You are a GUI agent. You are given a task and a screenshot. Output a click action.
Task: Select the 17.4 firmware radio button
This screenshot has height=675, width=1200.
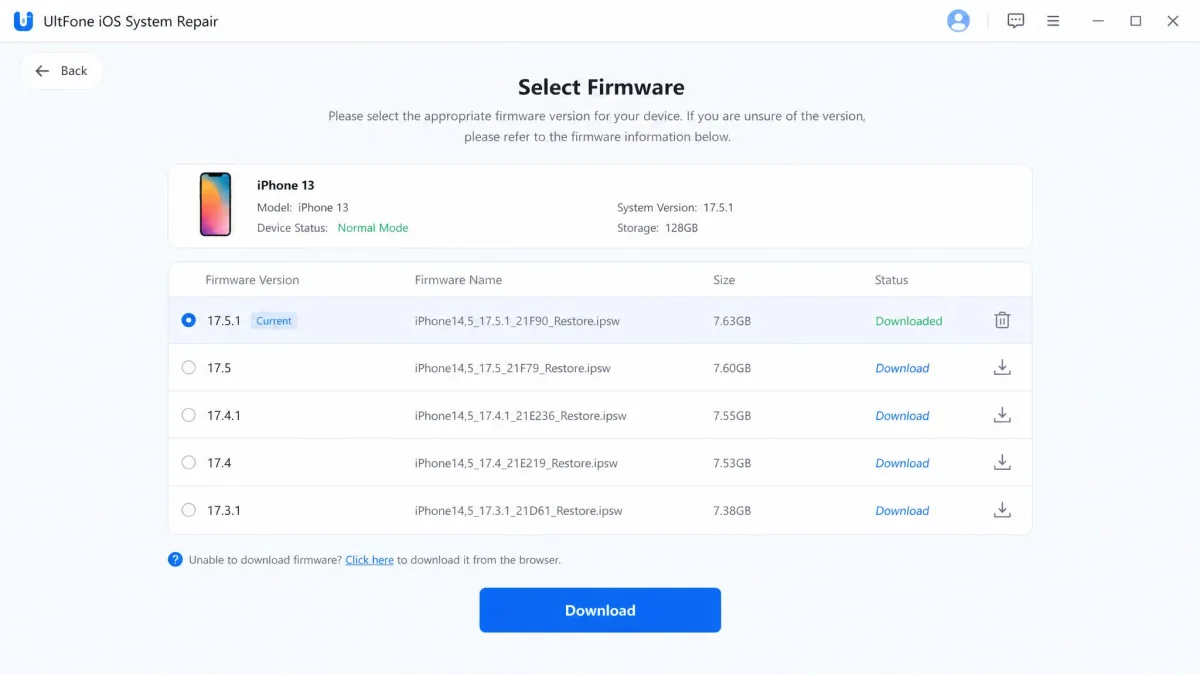[x=188, y=462]
